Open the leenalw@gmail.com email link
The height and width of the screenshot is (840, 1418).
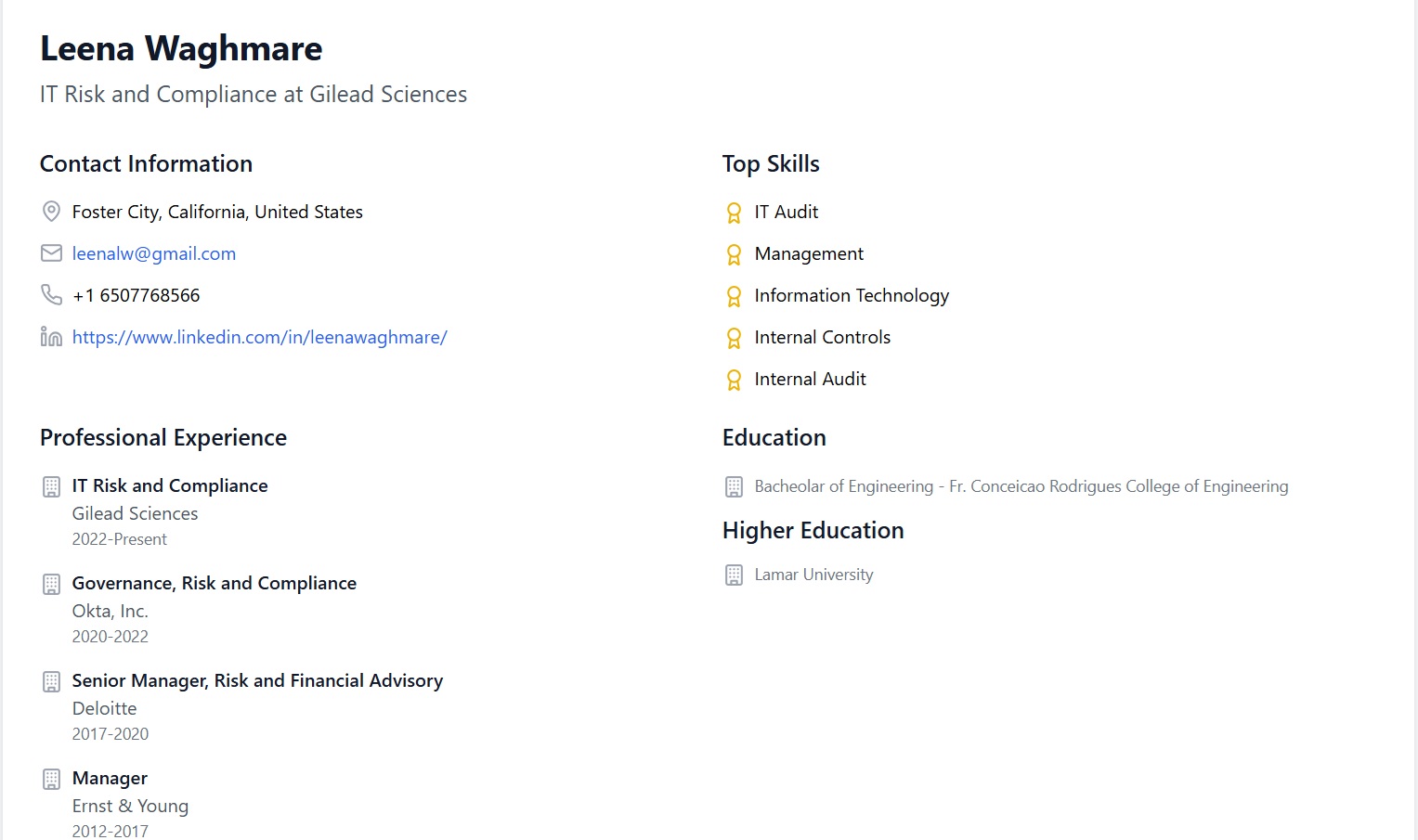click(x=154, y=253)
